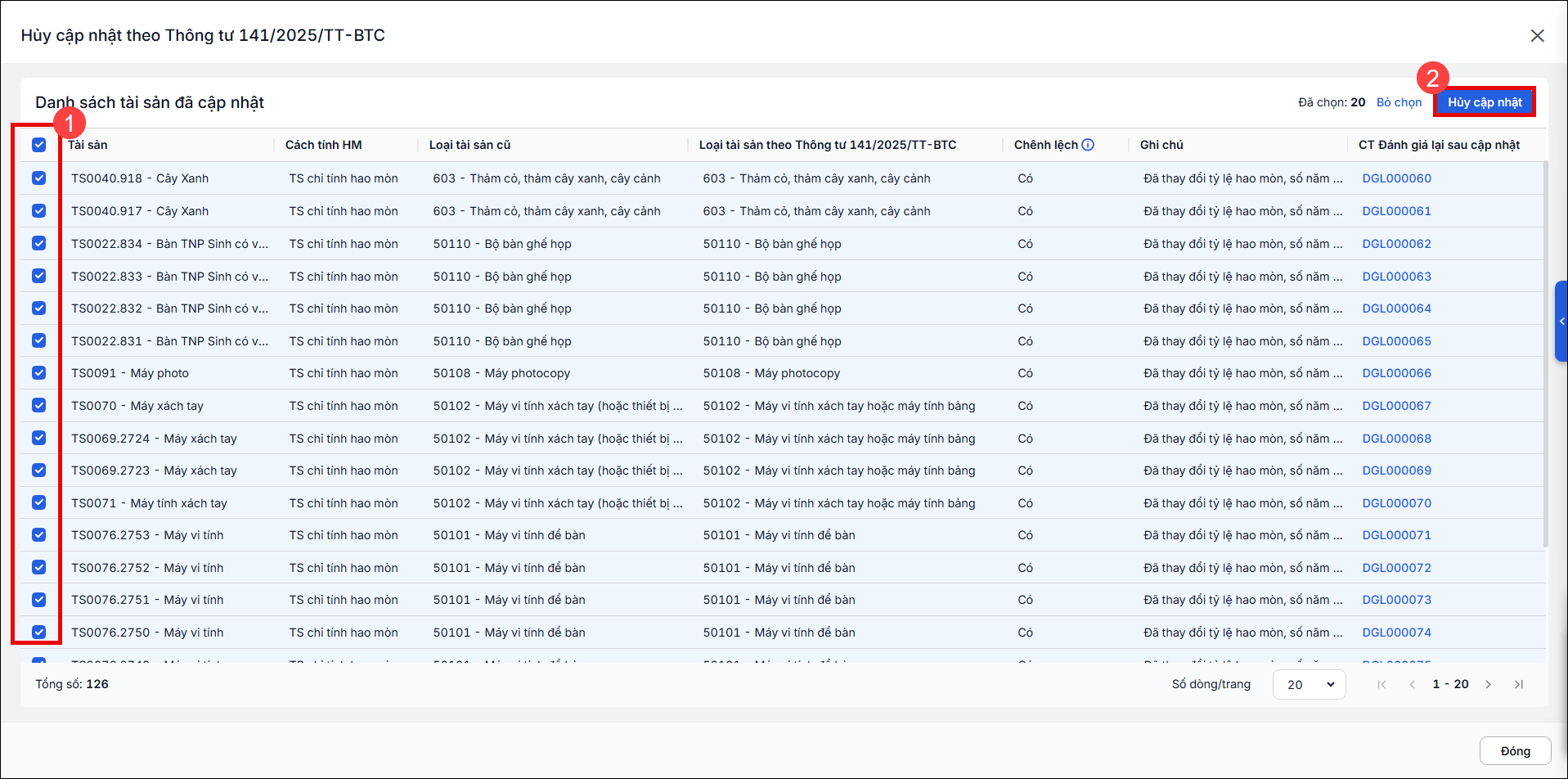Toggle the select-all checkbox in header

39,145
